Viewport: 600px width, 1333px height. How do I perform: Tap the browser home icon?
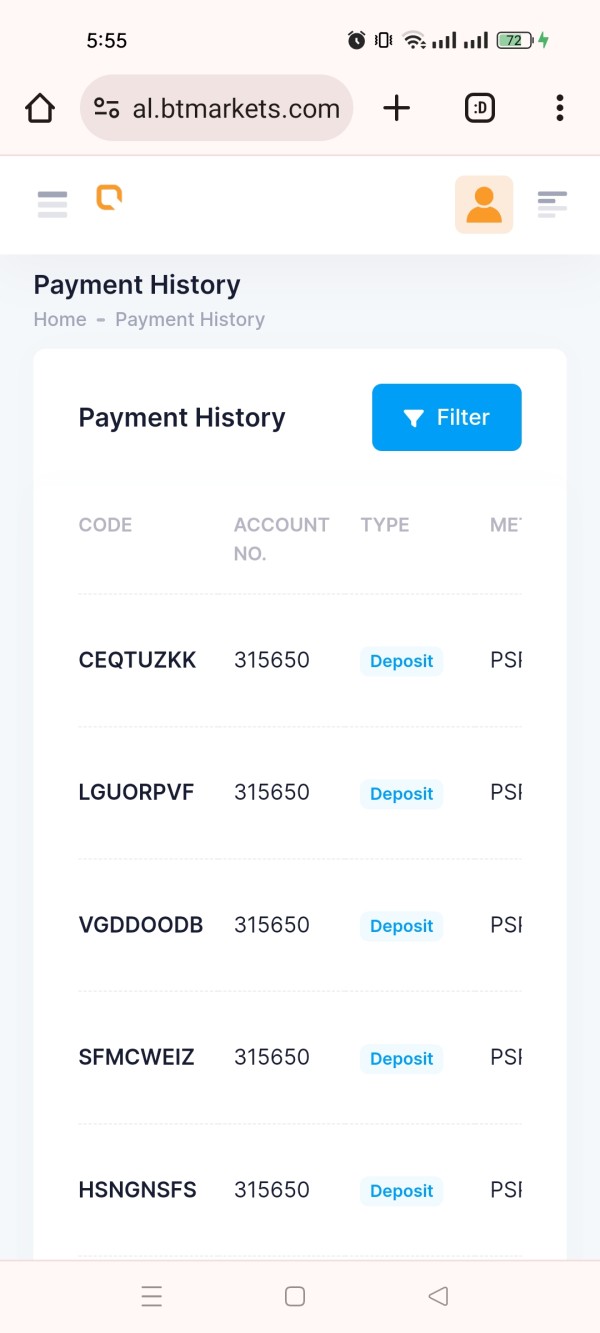point(40,108)
